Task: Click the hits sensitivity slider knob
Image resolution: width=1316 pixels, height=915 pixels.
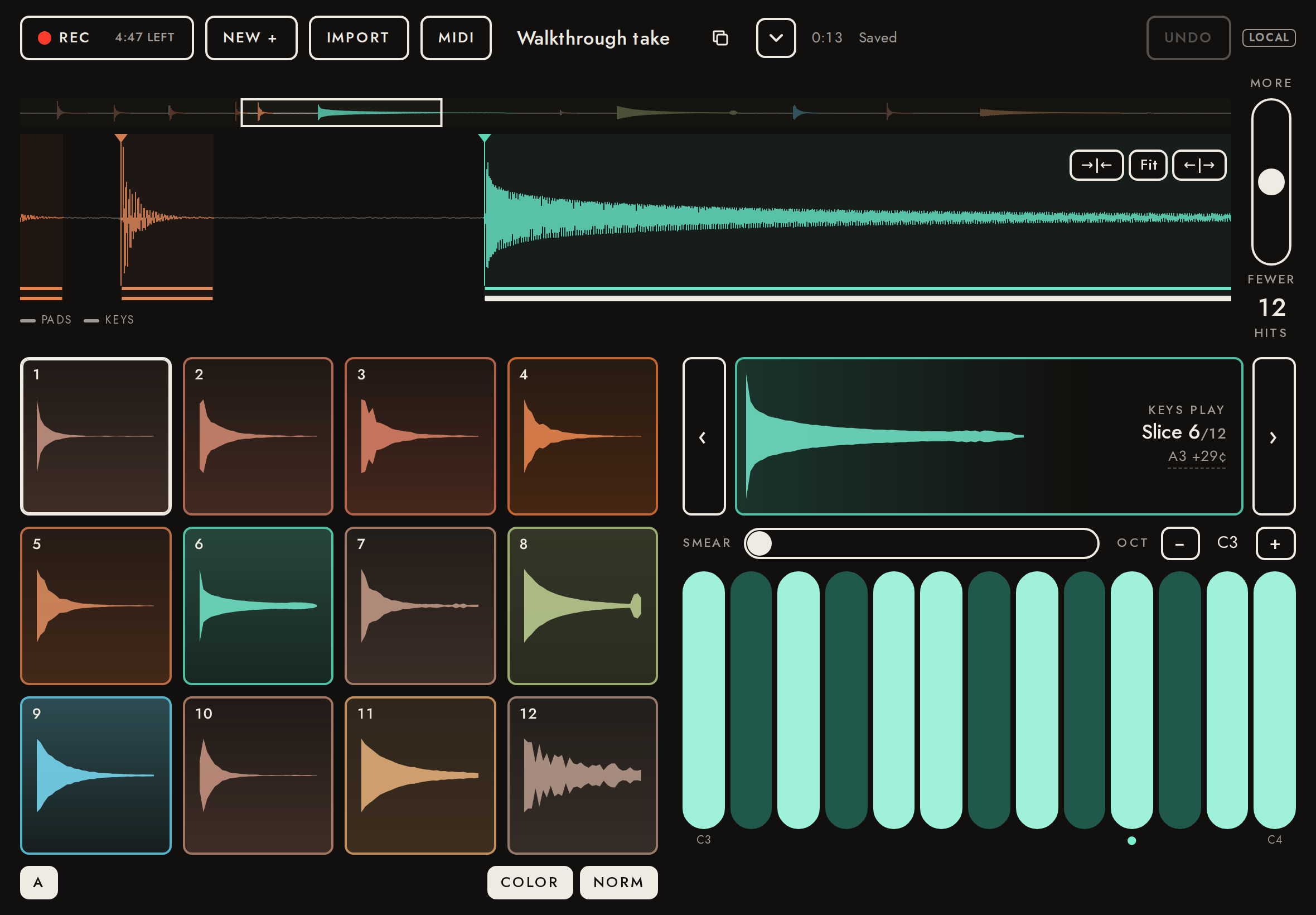Action: [x=1271, y=182]
